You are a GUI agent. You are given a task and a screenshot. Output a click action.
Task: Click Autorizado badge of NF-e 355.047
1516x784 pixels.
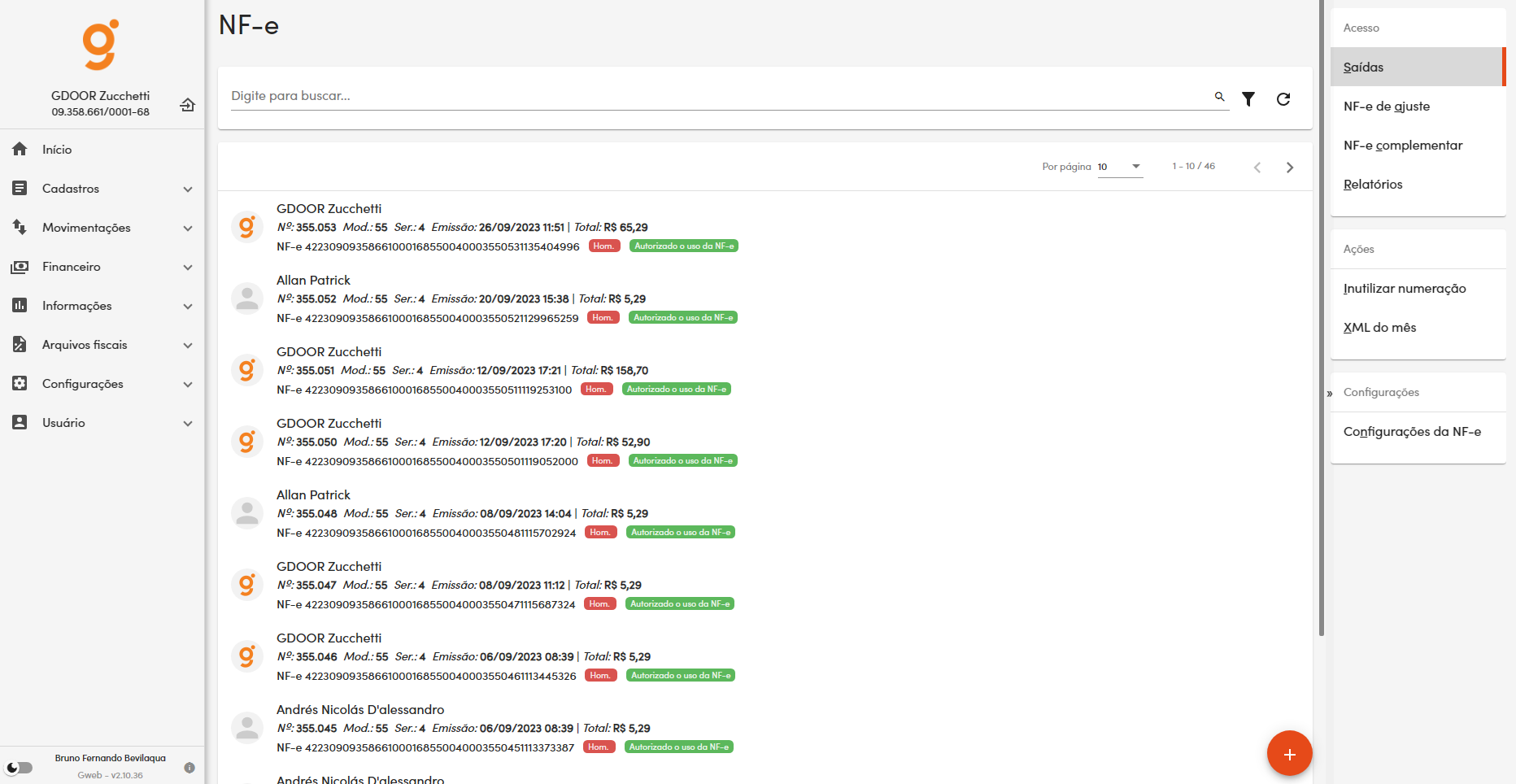pyautogui.click(x=680, y=603)
